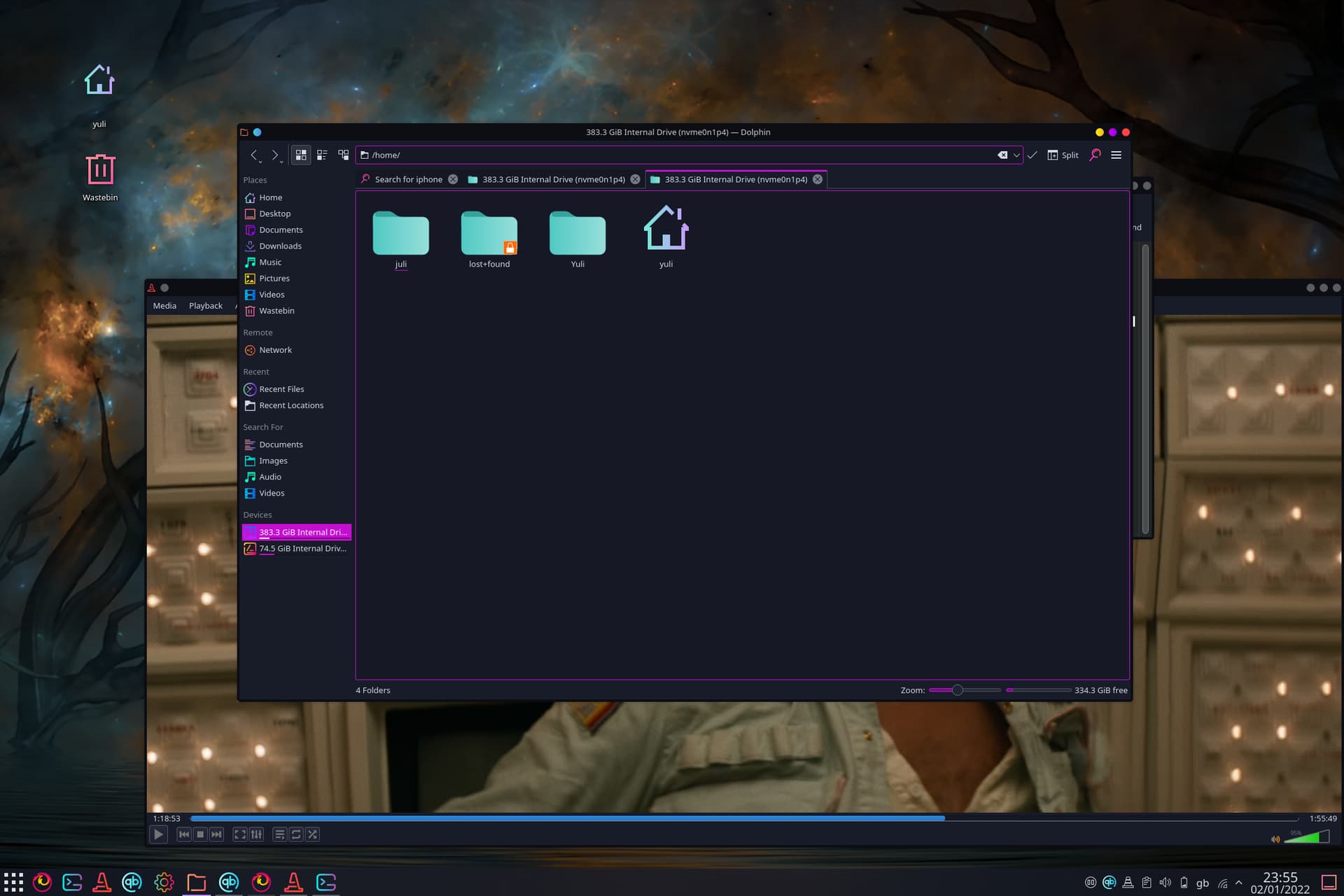1344x896 pixels.
Task: Clear the location bar text
Action: [1002, 155]
